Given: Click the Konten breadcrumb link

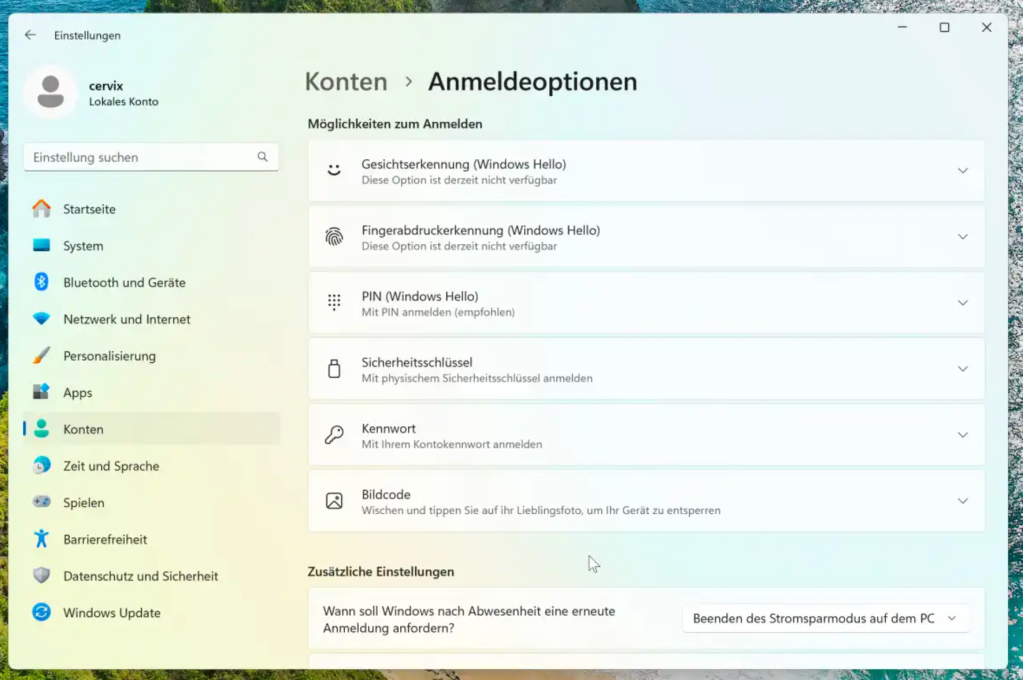Looking at the screenshot, I should [x=346, y=82].
